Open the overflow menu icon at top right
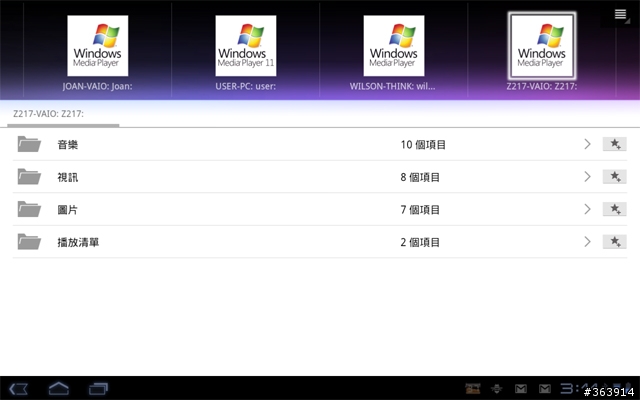The width and height of the screenshot is (640, 400). [620, 14]
